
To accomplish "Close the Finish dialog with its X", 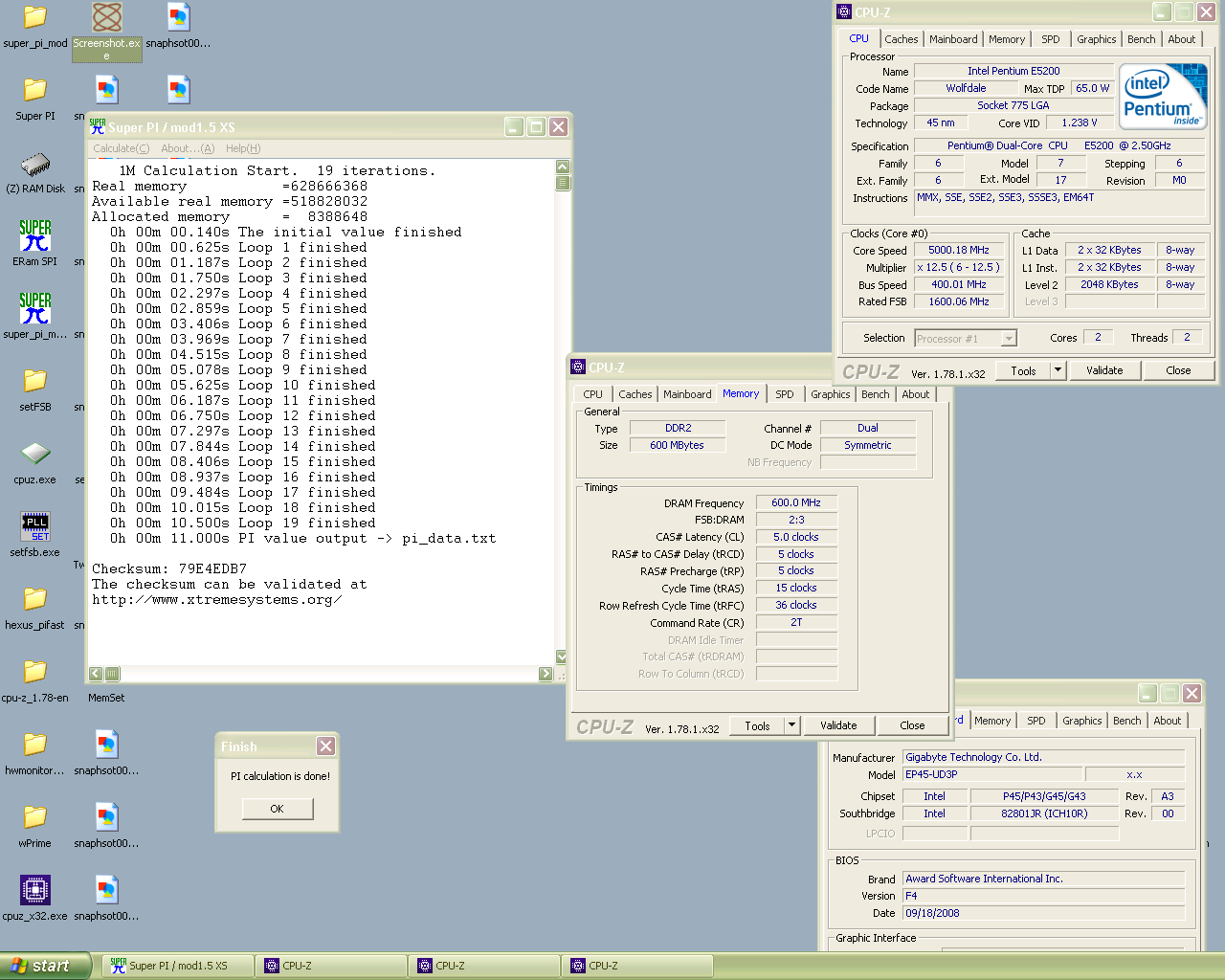I will pos(325,746).
